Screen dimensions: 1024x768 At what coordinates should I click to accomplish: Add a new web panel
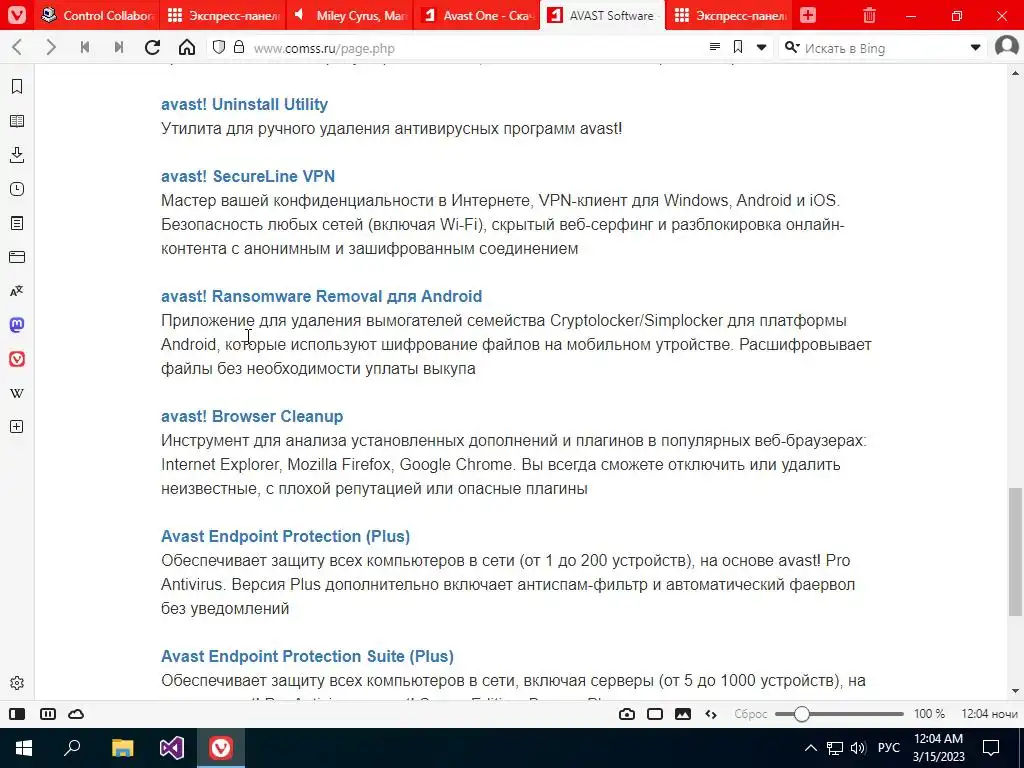[x=17, y=426]
